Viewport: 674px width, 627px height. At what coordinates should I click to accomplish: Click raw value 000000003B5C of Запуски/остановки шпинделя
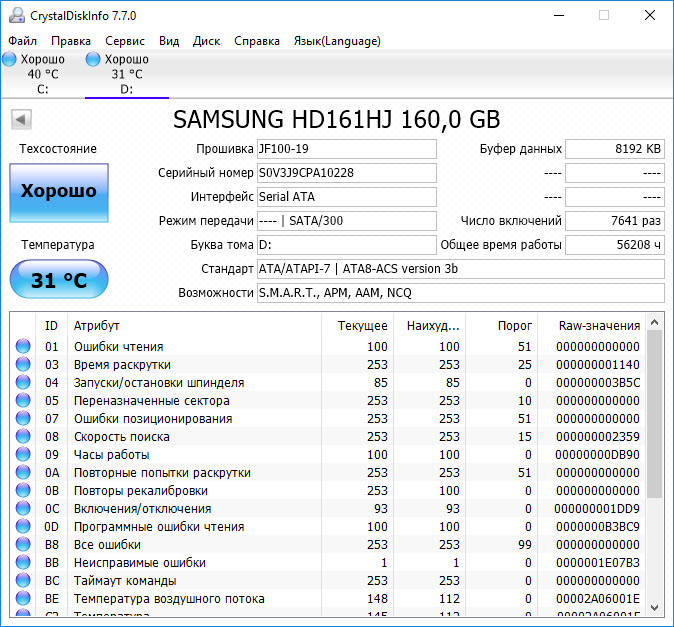(x=597, y=382)
